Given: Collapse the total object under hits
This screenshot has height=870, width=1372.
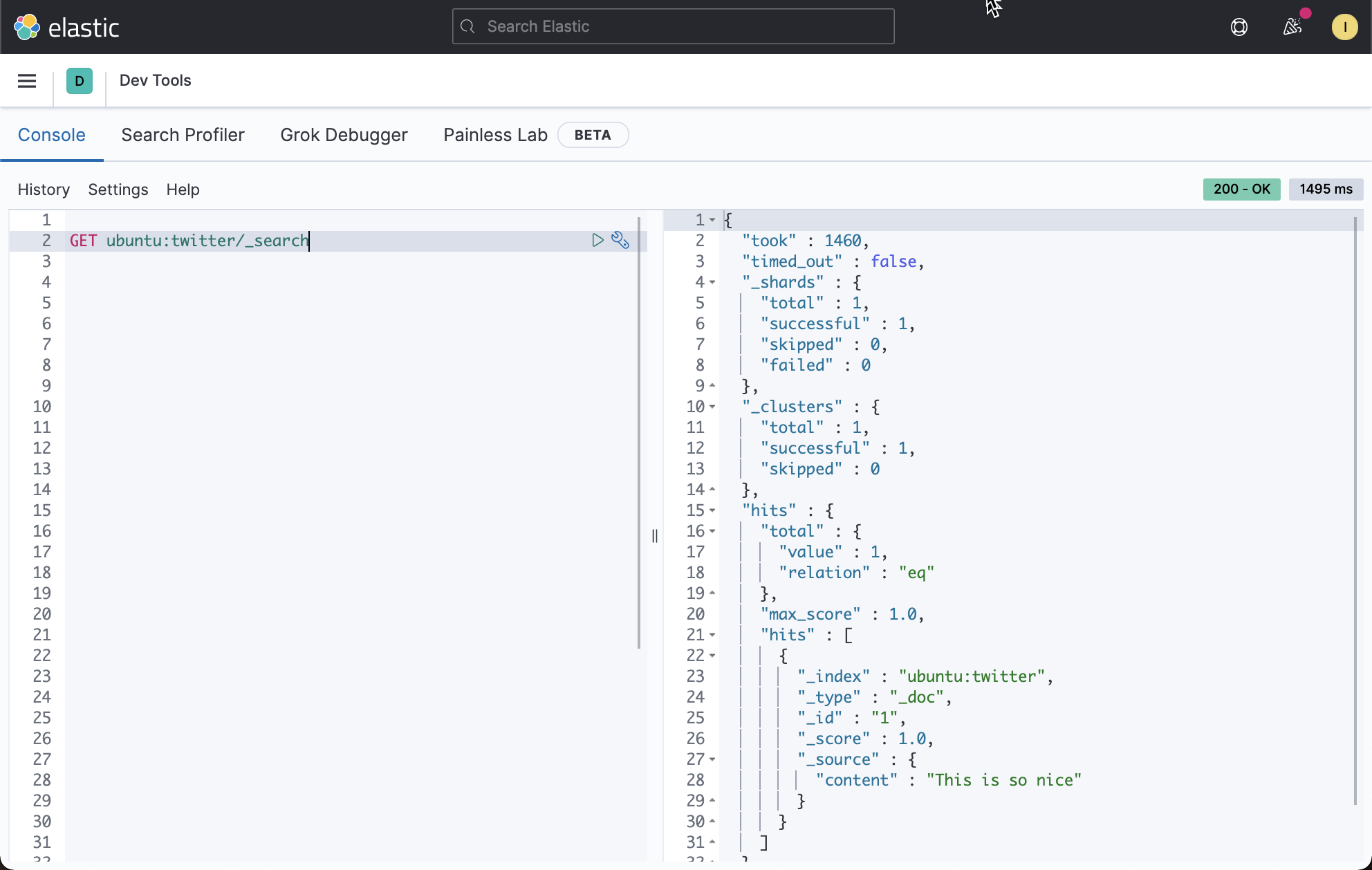Looking at the screenshot, I should [713, 531].
